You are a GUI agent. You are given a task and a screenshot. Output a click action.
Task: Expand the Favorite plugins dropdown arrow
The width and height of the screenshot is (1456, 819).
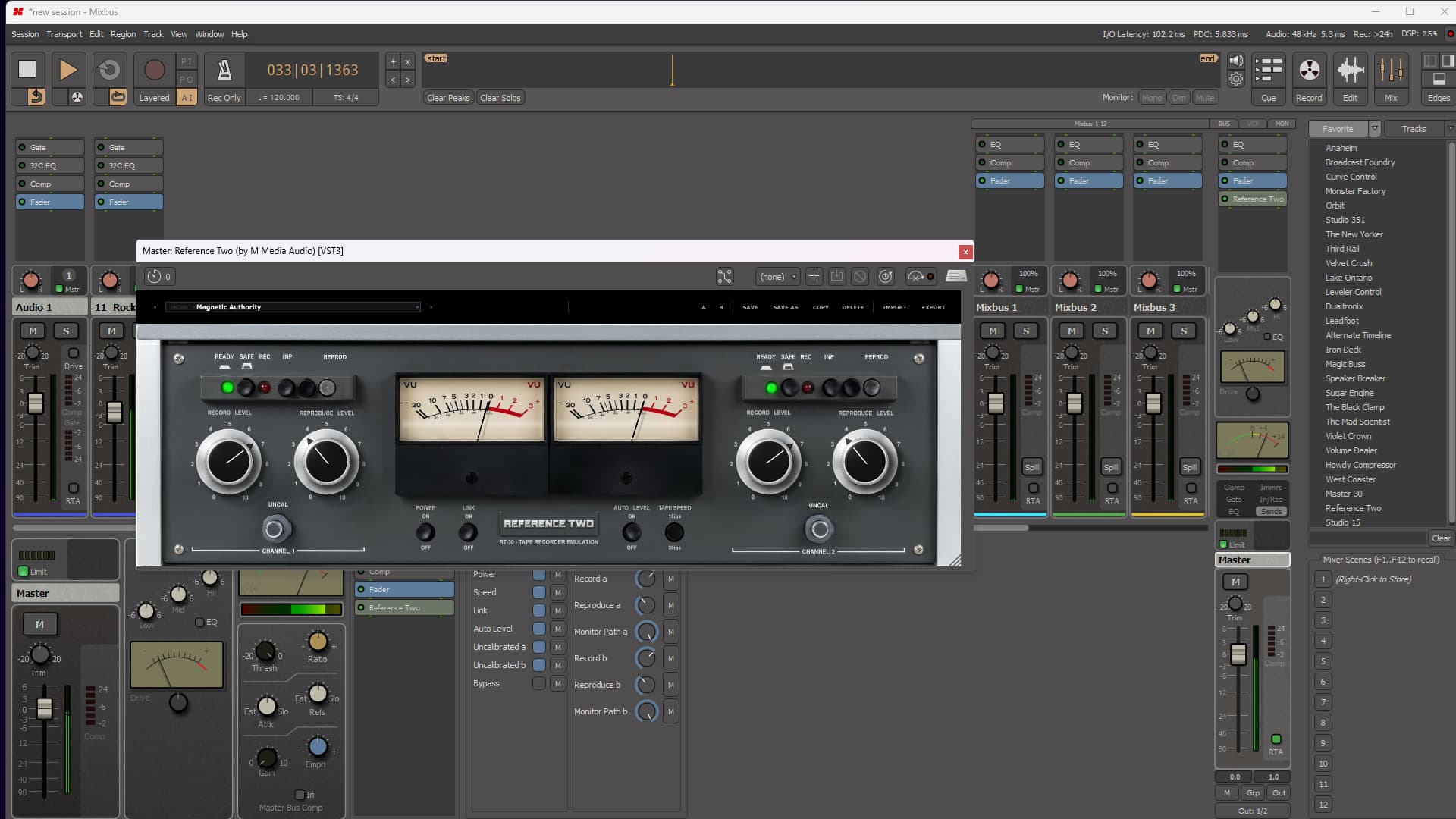(x=1374, y=129)
